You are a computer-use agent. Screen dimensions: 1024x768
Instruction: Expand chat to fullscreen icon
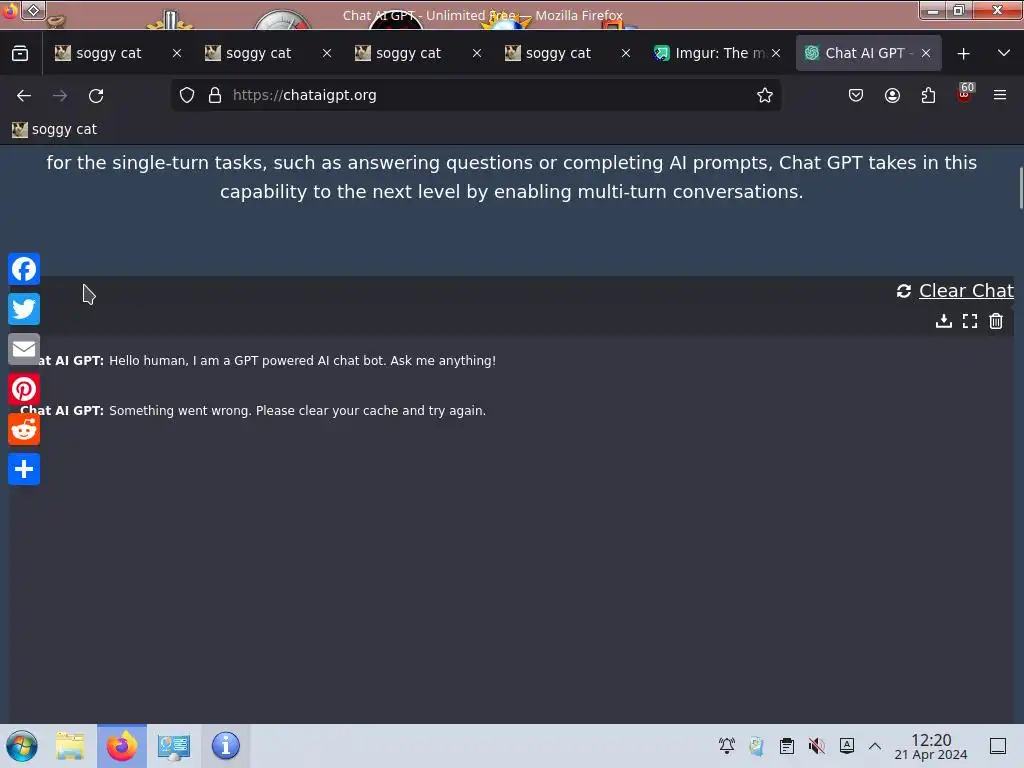point(970,321)
